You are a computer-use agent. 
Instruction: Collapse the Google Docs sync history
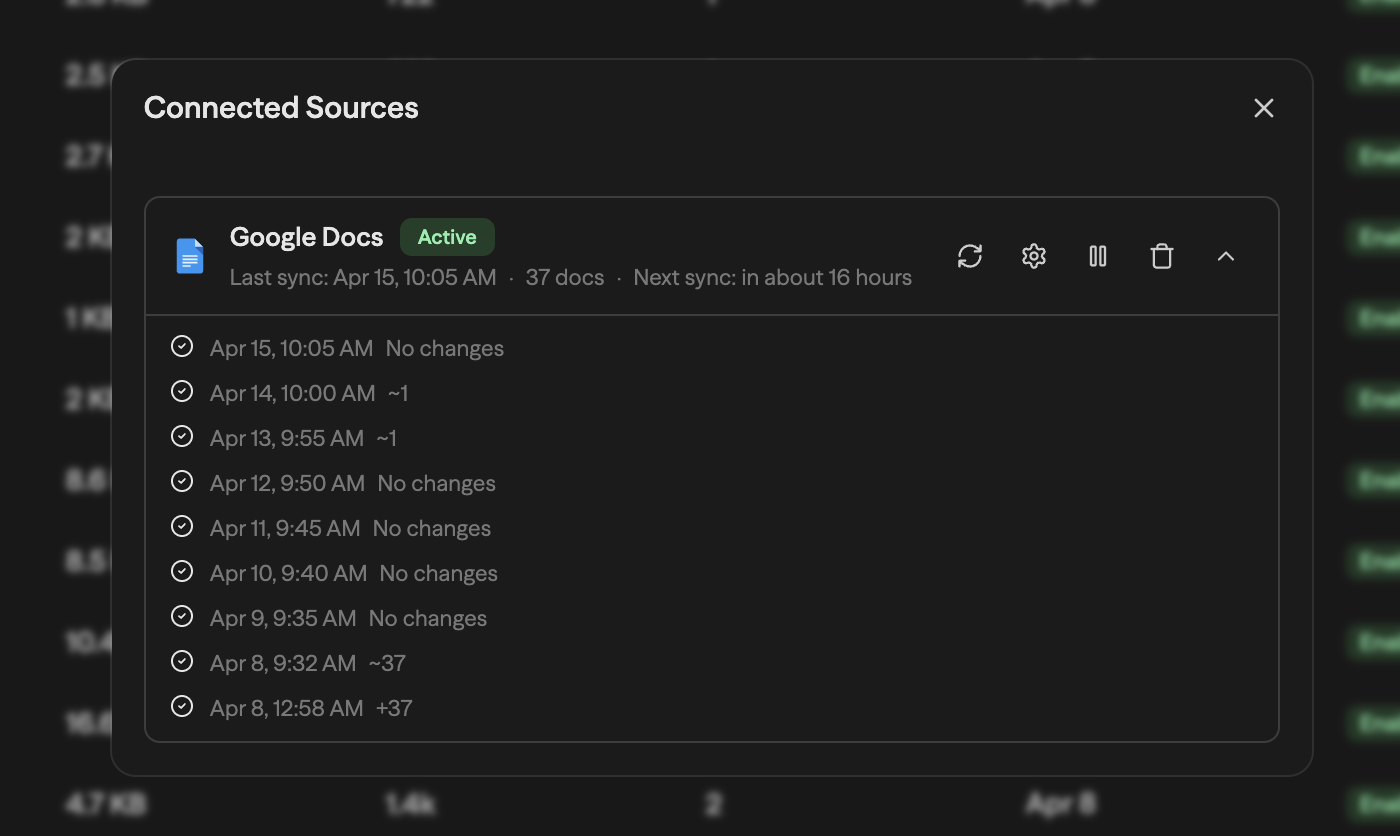[x=1225, y=256]
